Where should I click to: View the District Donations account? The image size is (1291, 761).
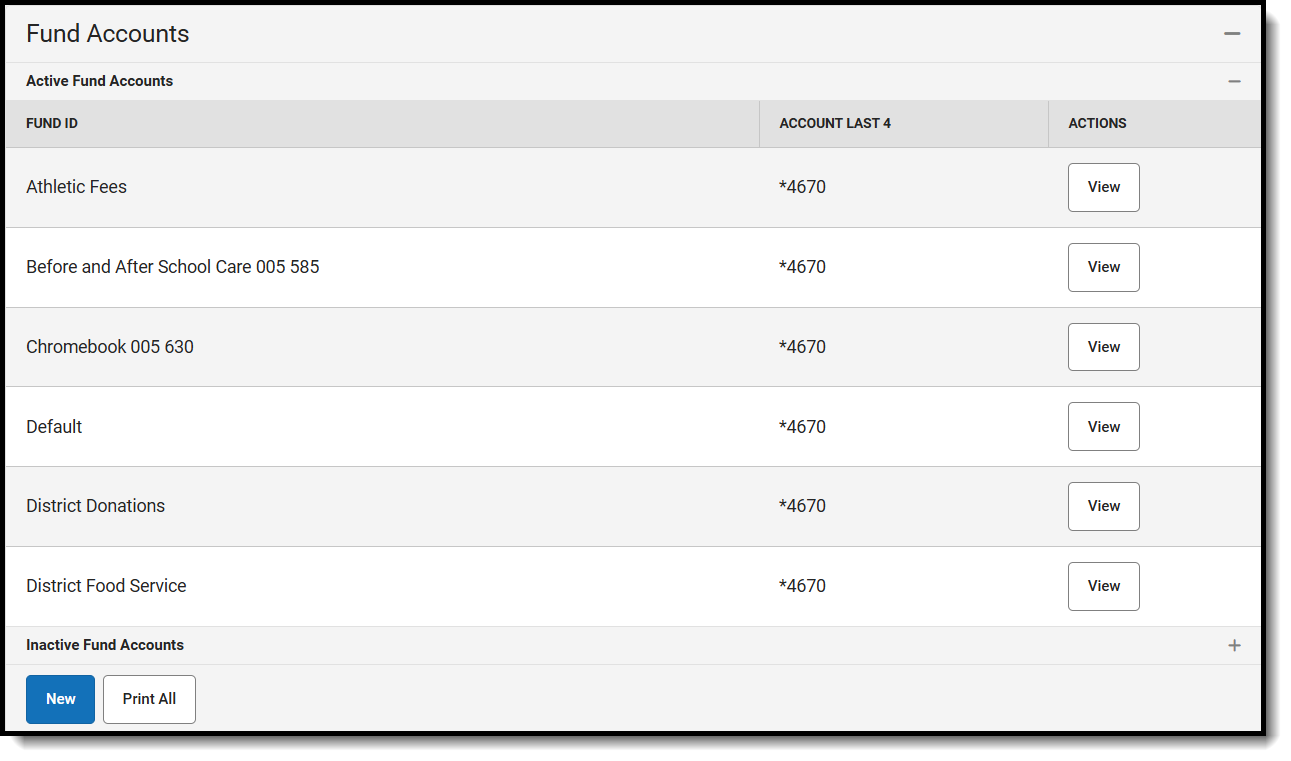pos(1103,506)
